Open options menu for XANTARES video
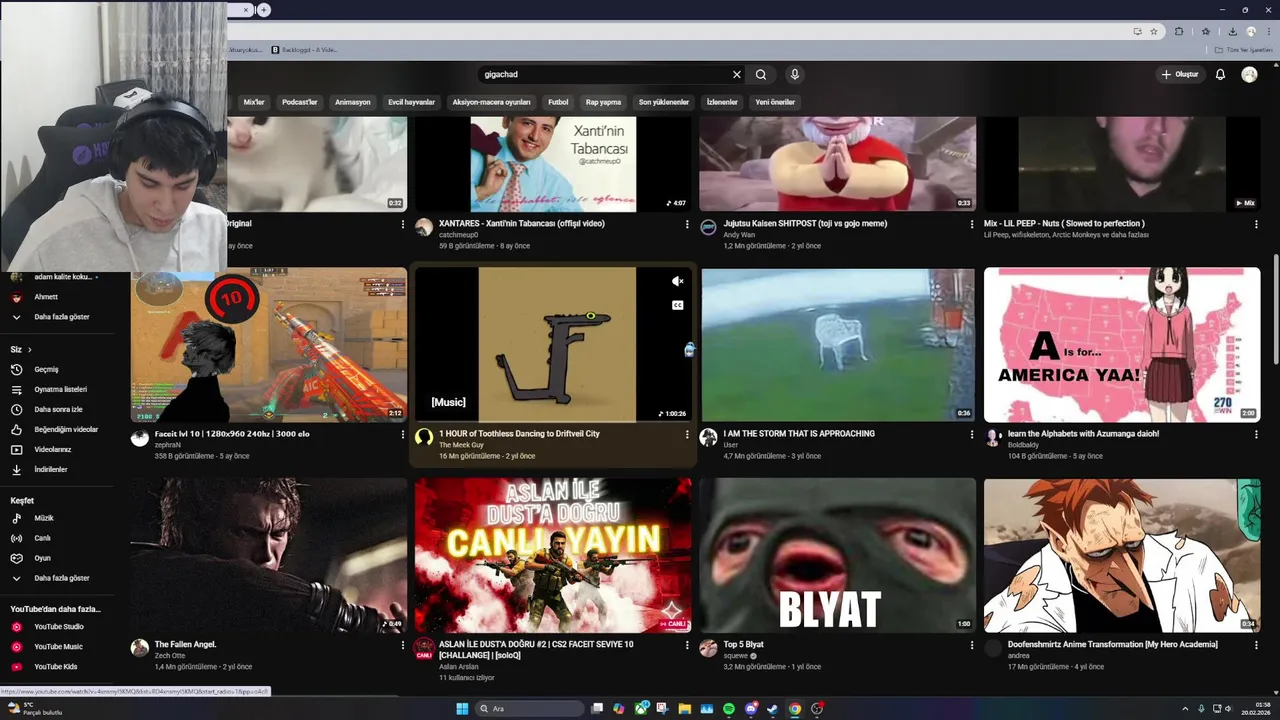This screenshot has width=1280, height=720. (x=687, y=225)
